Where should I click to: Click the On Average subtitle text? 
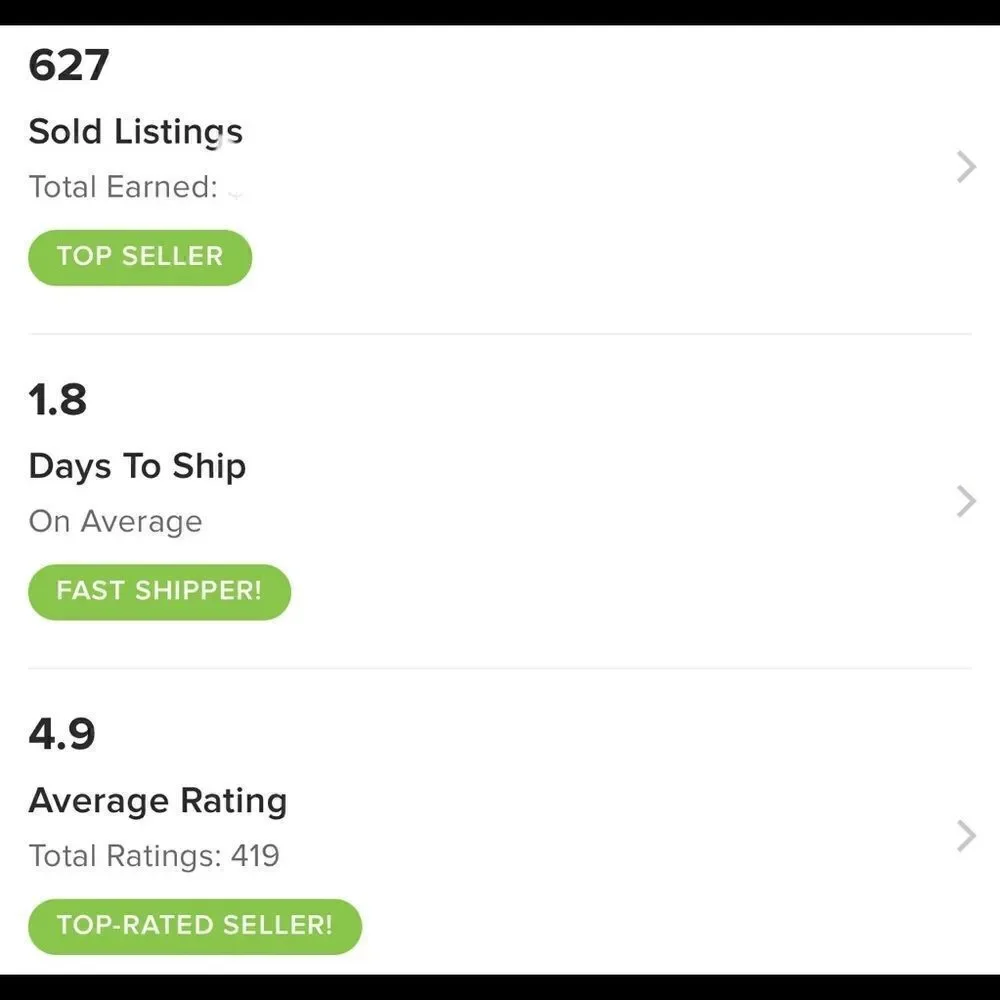click(x=115, y=522)
